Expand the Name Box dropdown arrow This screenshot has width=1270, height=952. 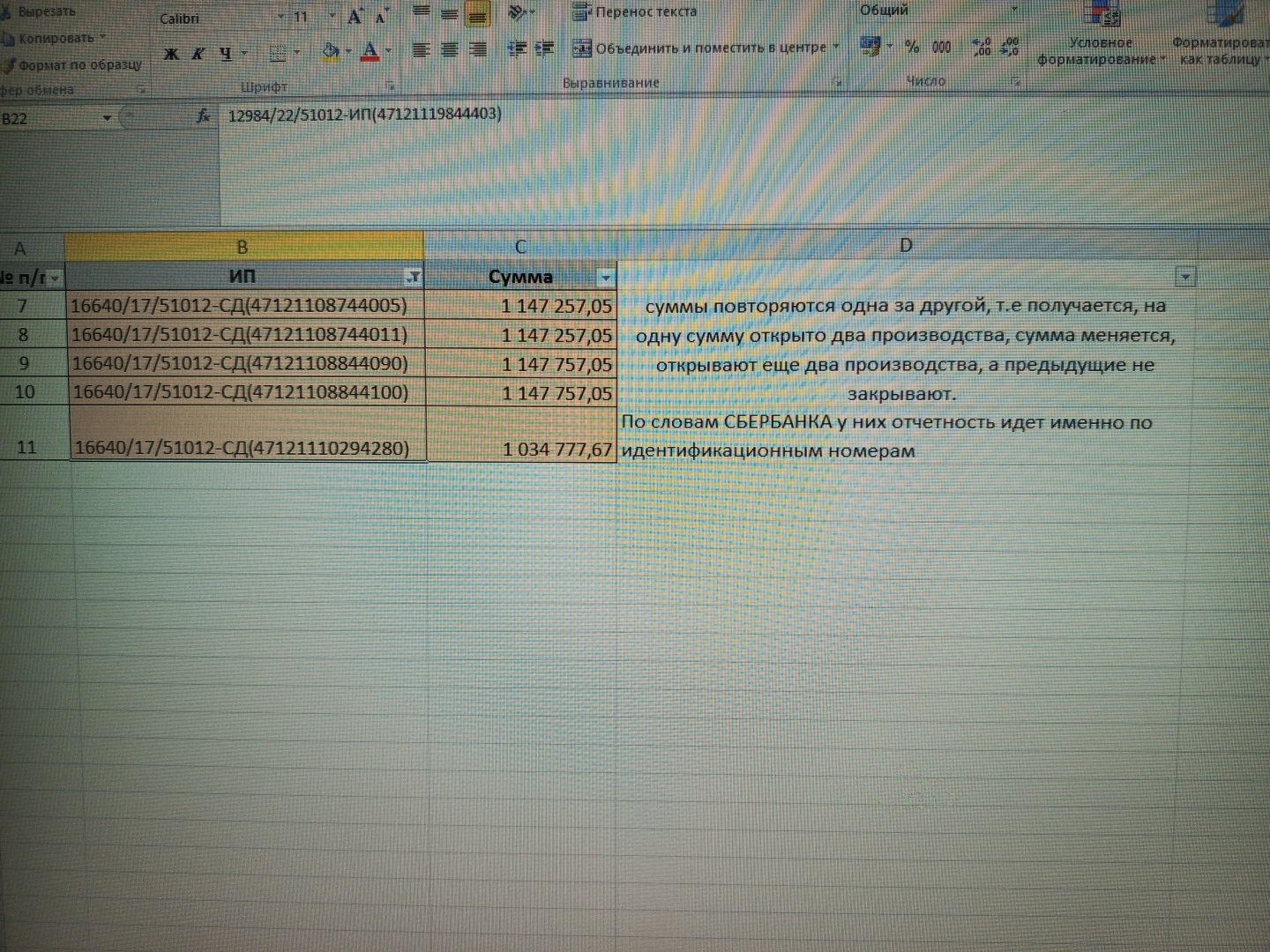(108, 118)
